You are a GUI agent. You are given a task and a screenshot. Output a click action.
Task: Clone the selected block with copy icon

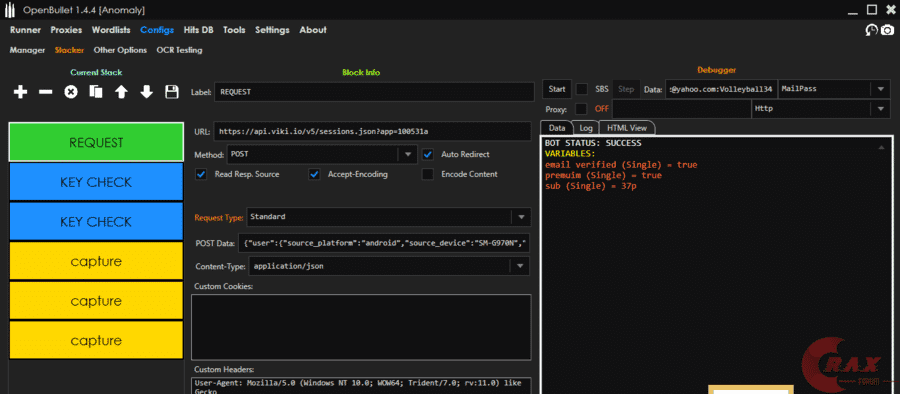(96, 92)
